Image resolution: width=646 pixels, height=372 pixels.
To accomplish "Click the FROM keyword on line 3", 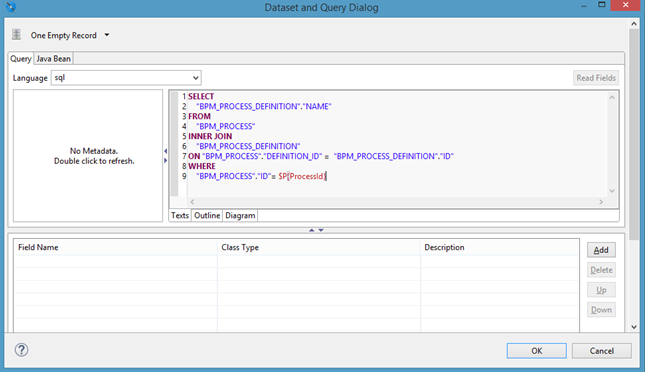I will click(x=199, y=116).
